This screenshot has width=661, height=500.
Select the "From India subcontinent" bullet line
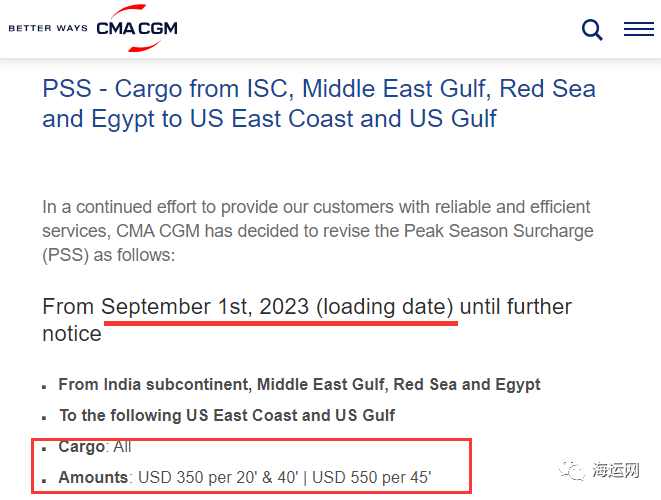coord(299,384)
